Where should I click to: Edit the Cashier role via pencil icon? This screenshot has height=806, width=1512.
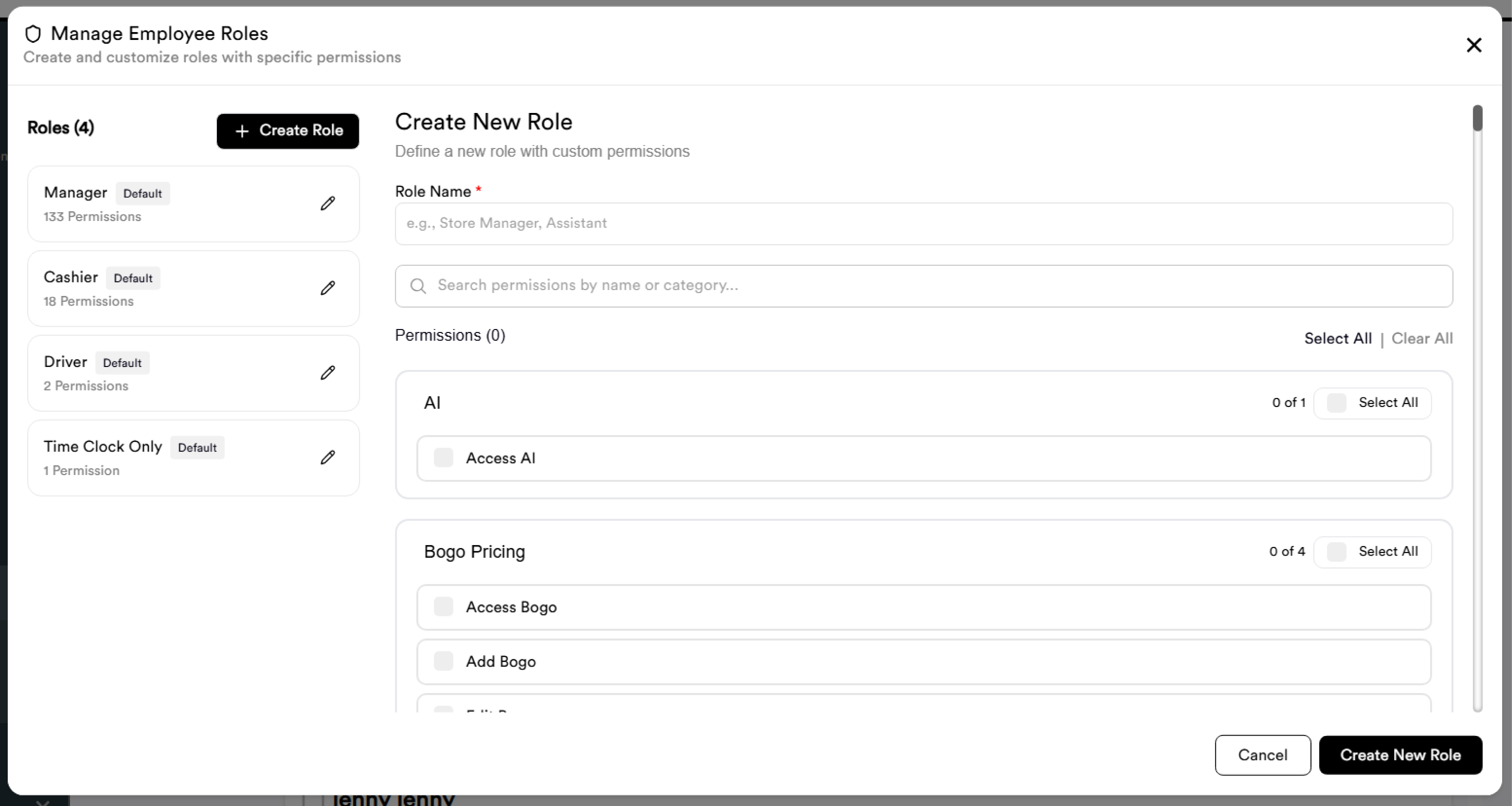pos(327,288)
